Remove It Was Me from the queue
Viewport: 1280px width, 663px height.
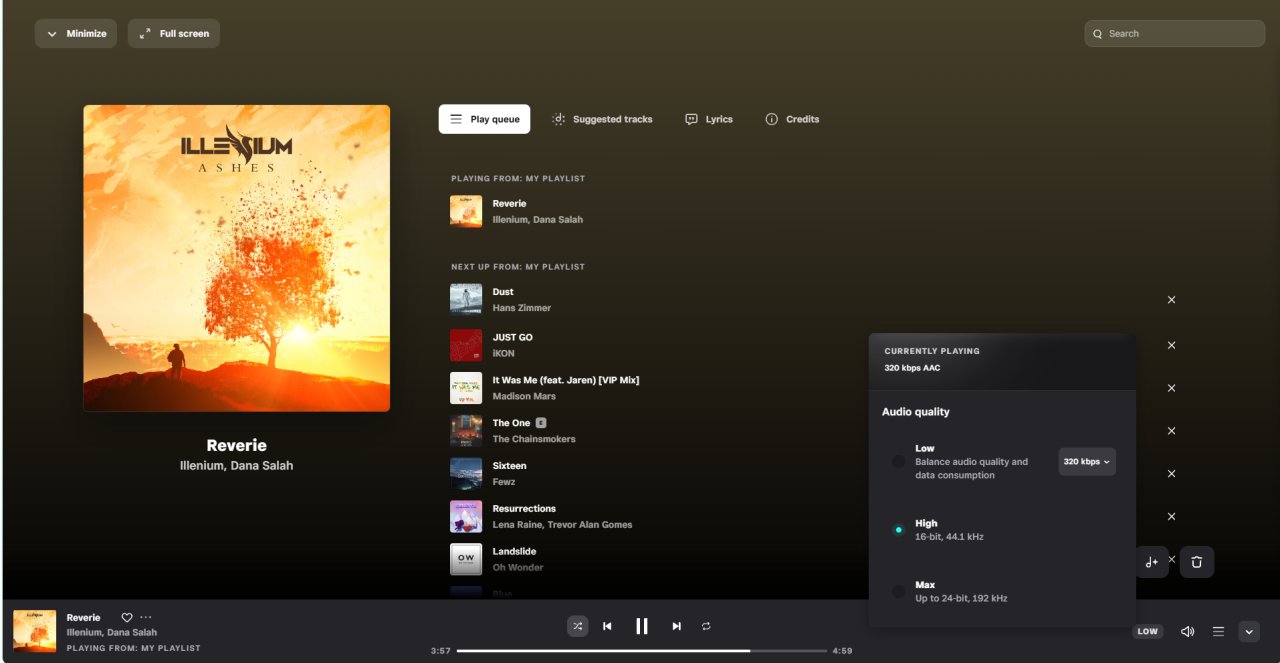pyautogui.click(x=1172, y=388)
